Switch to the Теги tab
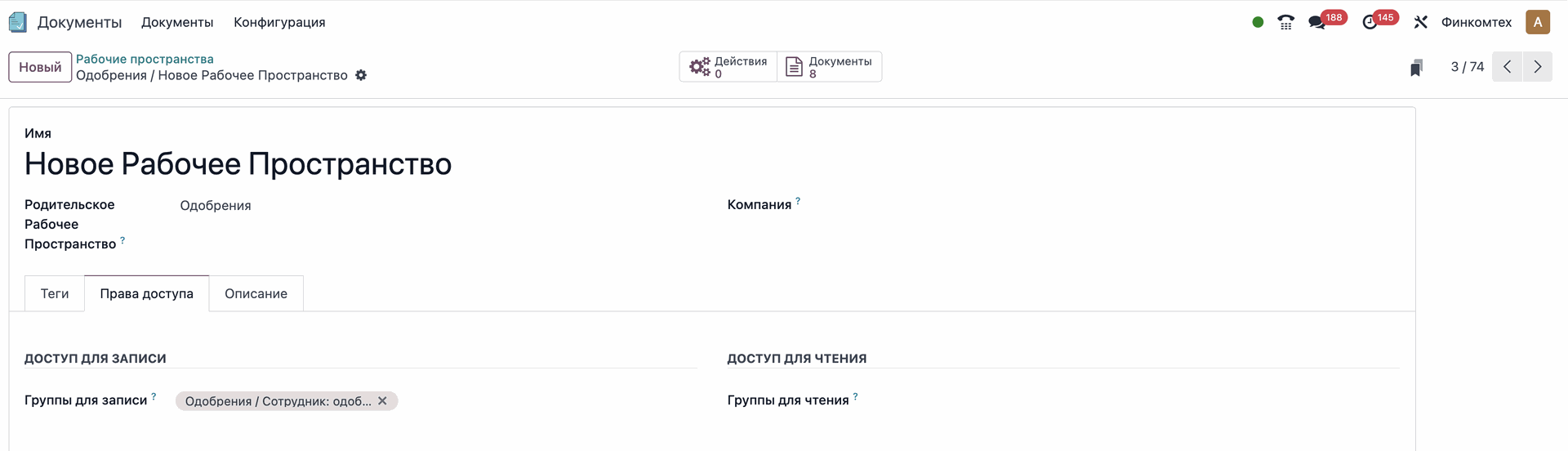Viewport: 1568px width, 451px height. (55, 294)
